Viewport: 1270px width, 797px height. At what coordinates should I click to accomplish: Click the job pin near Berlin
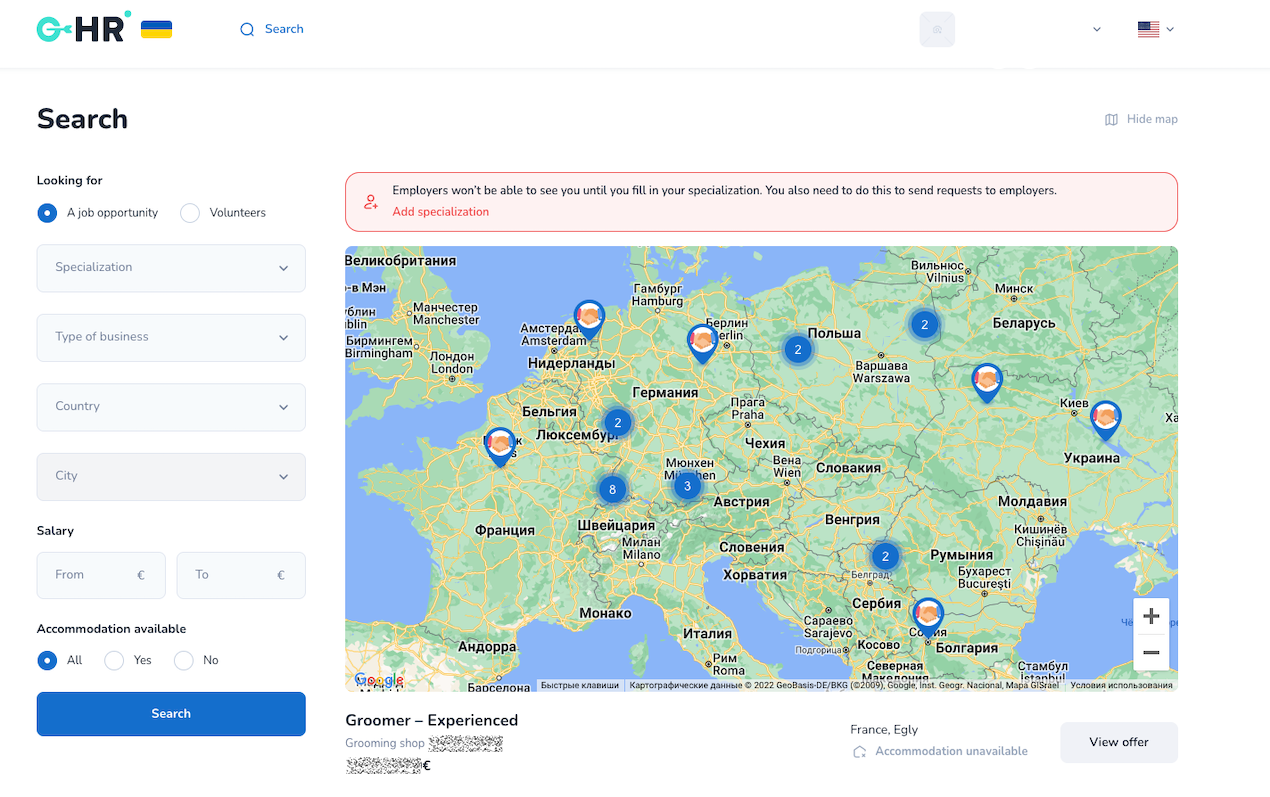pos(703,342)
